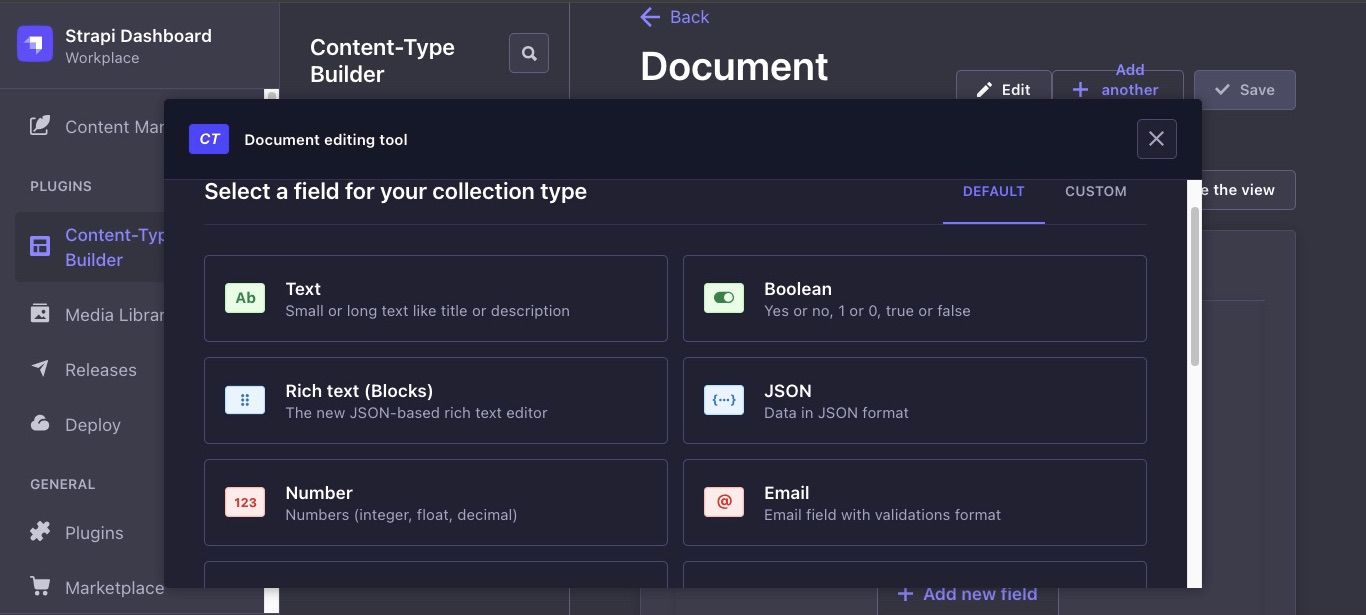The image size is (1366, 615).
Task: Open the Media Library sidebar icon
Action: [40, 314]
